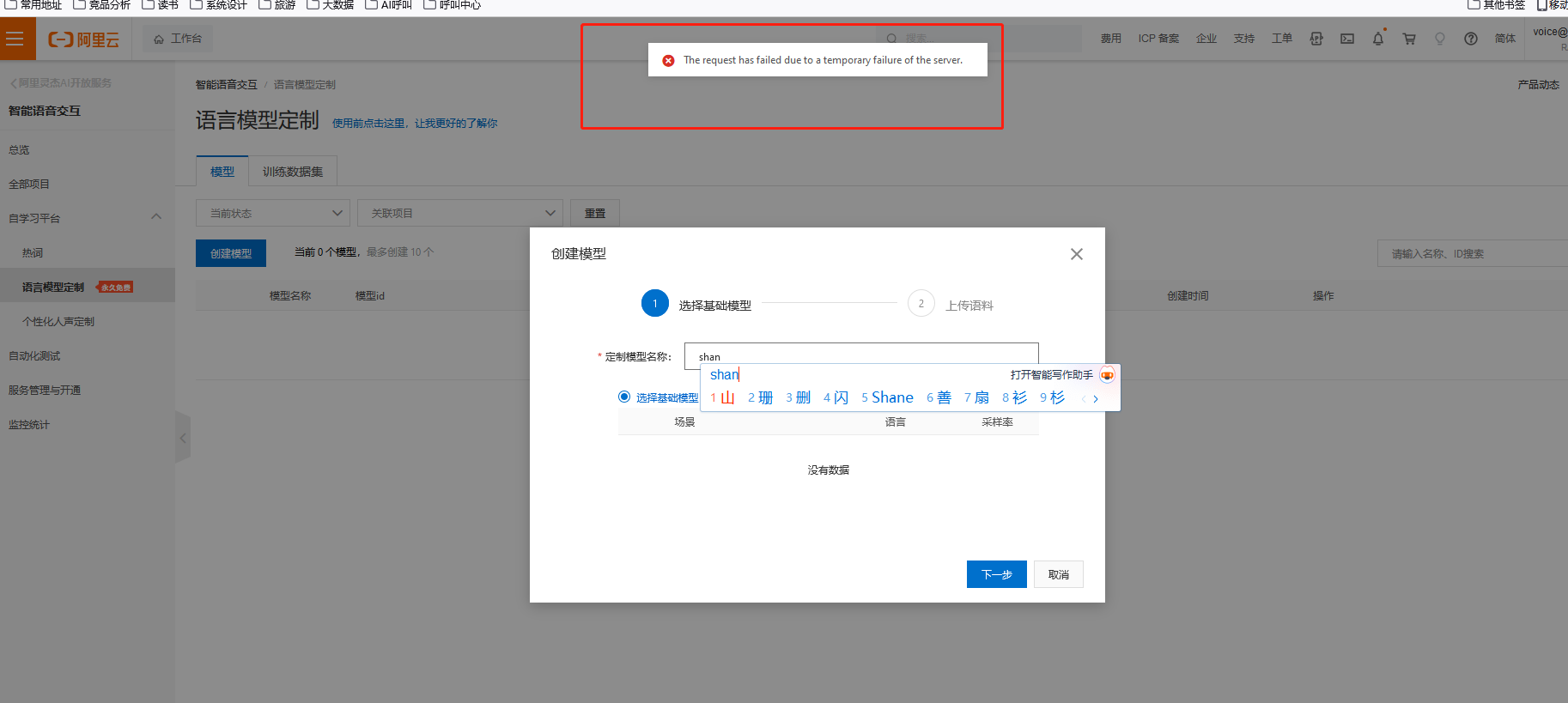Open the 关联项目 dropdown

[x=460, y=213]
